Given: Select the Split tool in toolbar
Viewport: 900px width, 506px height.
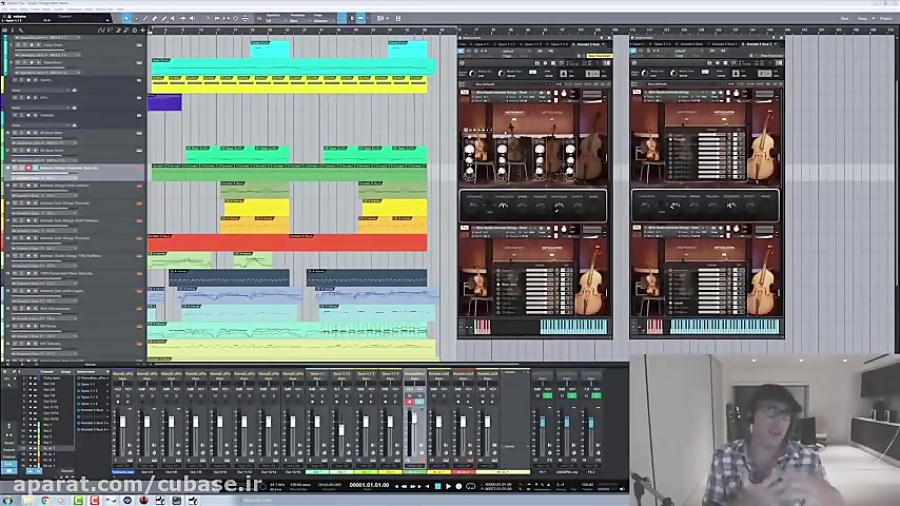Looking at the screenshot, I should pos(145,18).
